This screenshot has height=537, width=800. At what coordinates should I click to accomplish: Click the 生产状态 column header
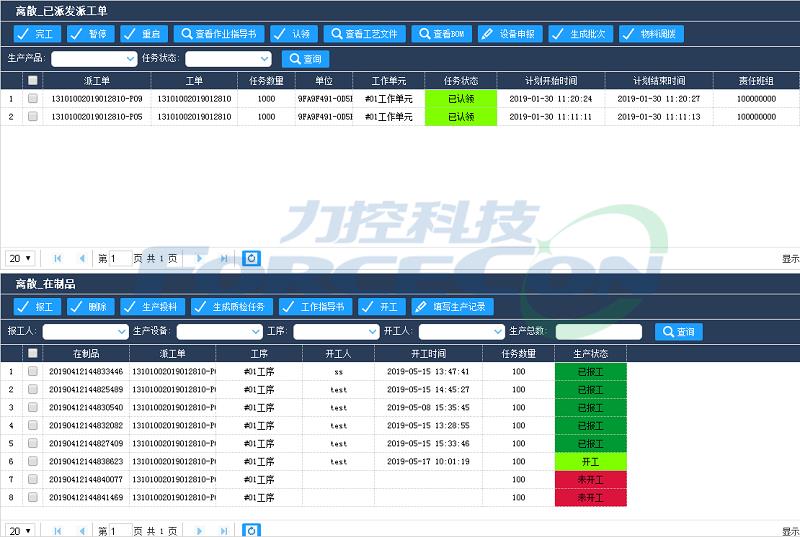point(590,353)
